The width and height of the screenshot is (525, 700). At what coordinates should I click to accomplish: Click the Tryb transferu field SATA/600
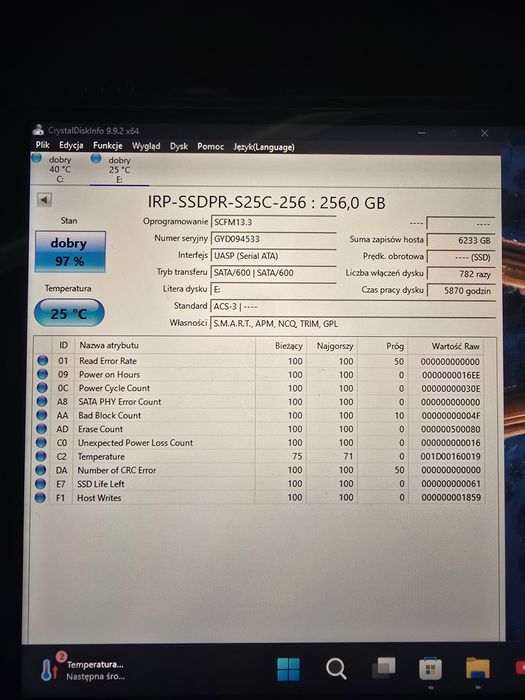pos(273,272)
